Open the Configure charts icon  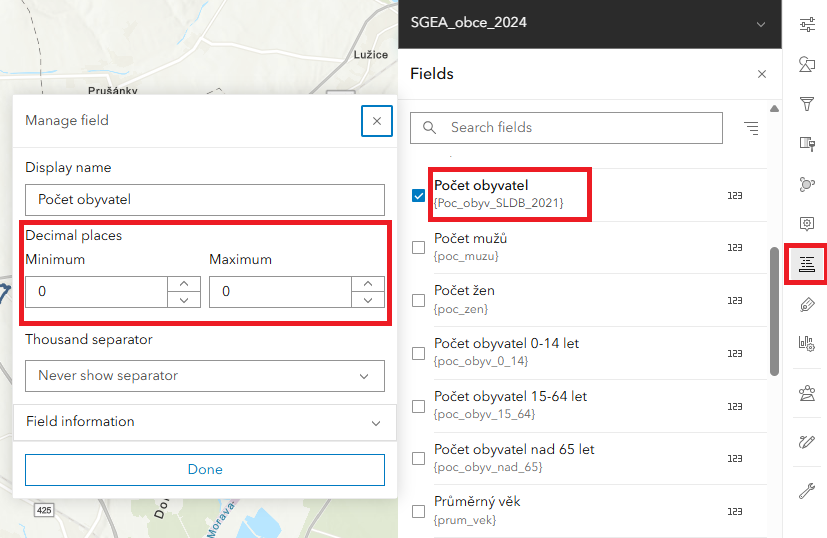[806, 344]
